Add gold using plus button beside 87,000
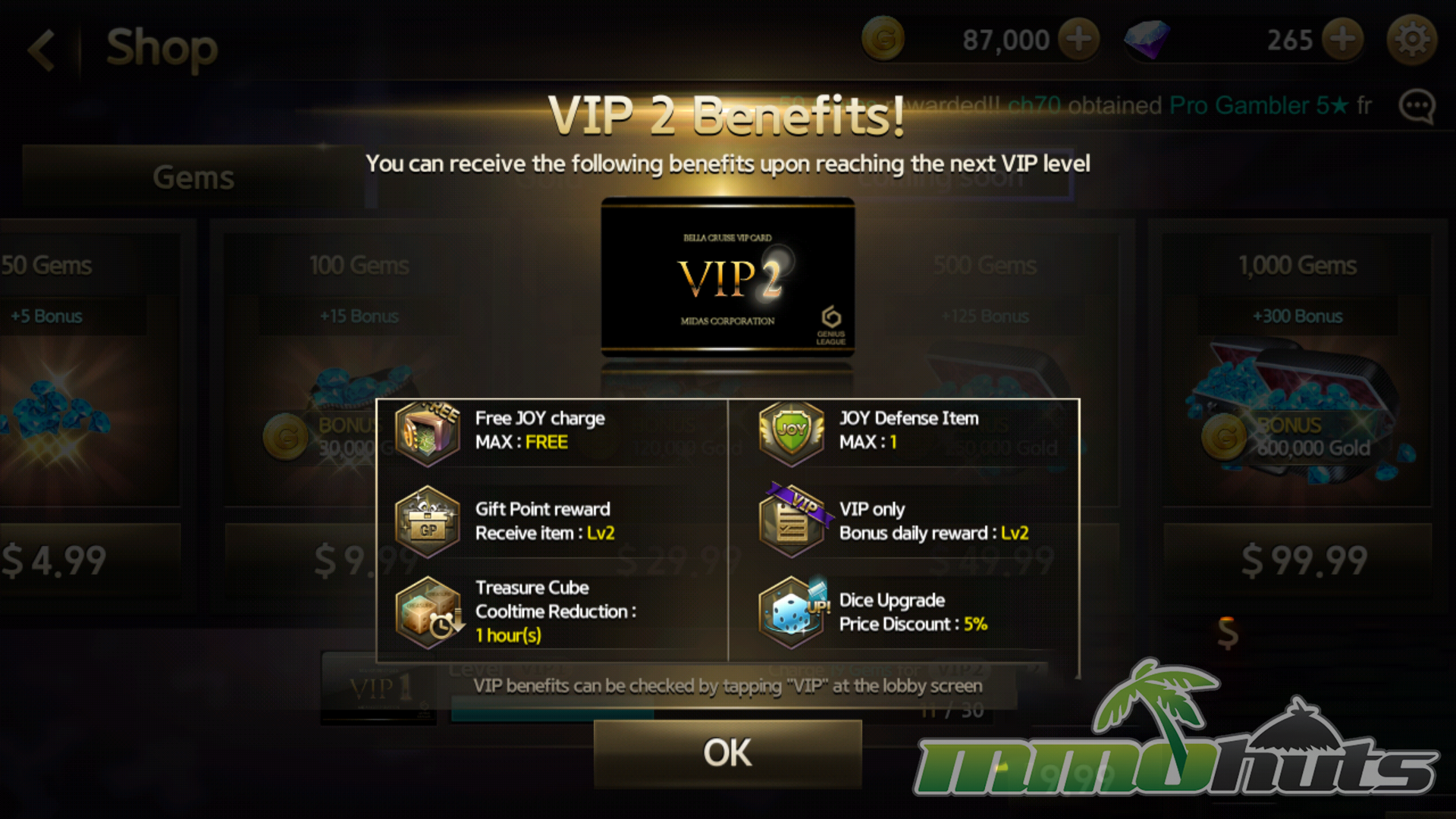The height and width of the screenshot is (819, 1456). pyautogui.click(x=1078, y=39)
